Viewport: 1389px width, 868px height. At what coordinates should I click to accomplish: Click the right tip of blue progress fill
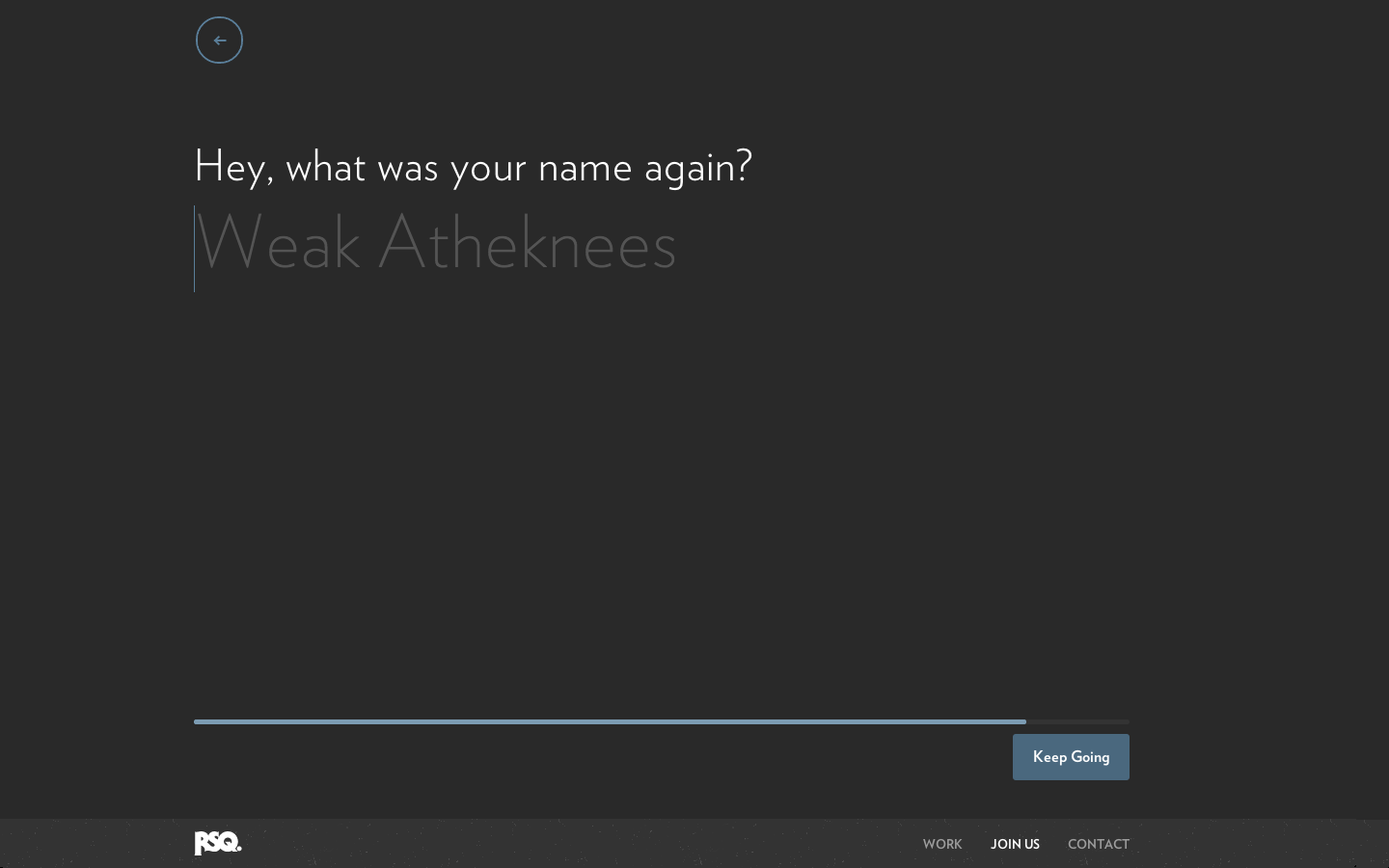point(1023,721)
